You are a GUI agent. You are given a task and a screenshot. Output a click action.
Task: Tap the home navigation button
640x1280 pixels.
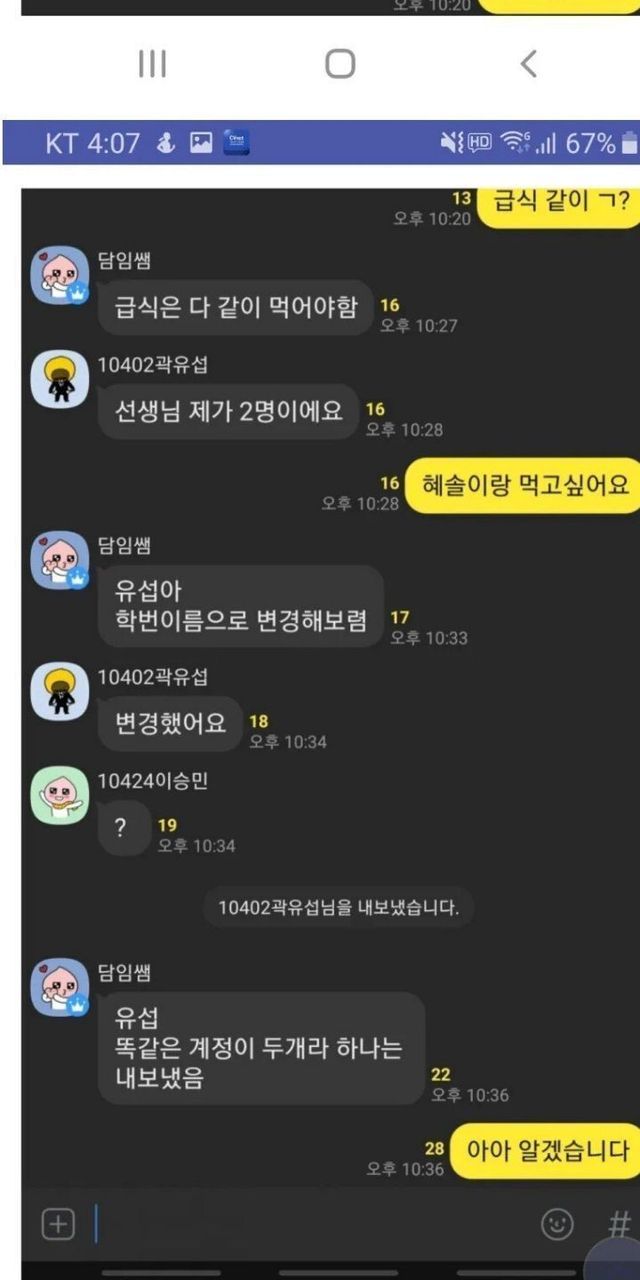340,64
